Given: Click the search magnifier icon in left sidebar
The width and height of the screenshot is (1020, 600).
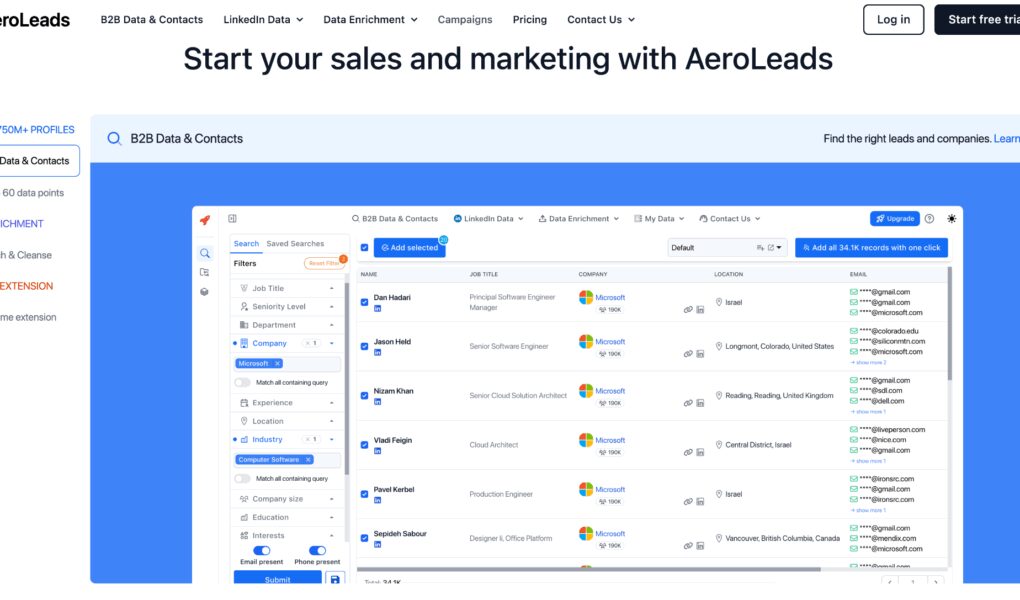Looking at the screenshot, I should (204, 254).
